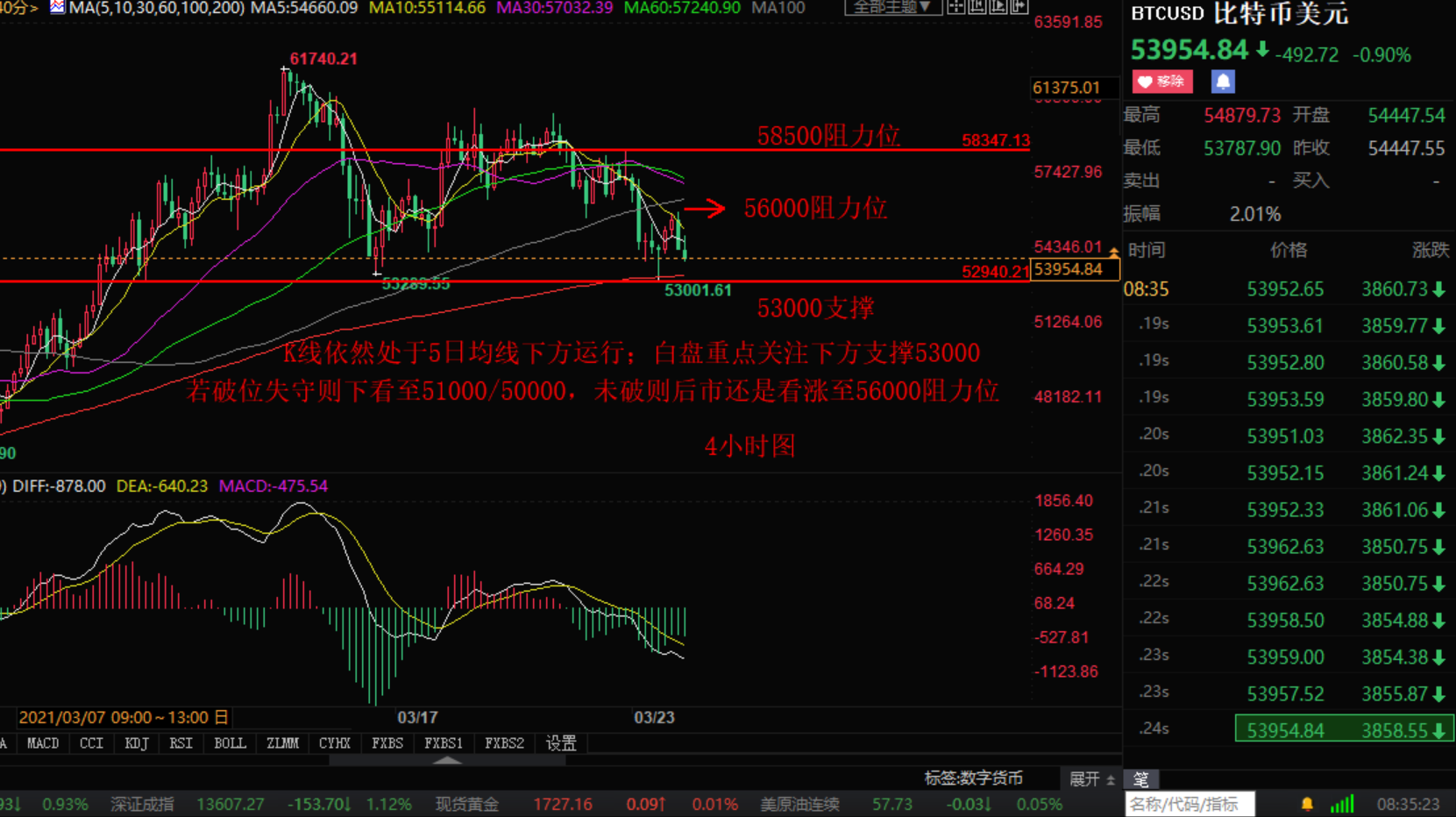Switch to the CCI indicator tab
This screenshot has width=1456, height=817.
pyautogui.click(x=91, y=743)
